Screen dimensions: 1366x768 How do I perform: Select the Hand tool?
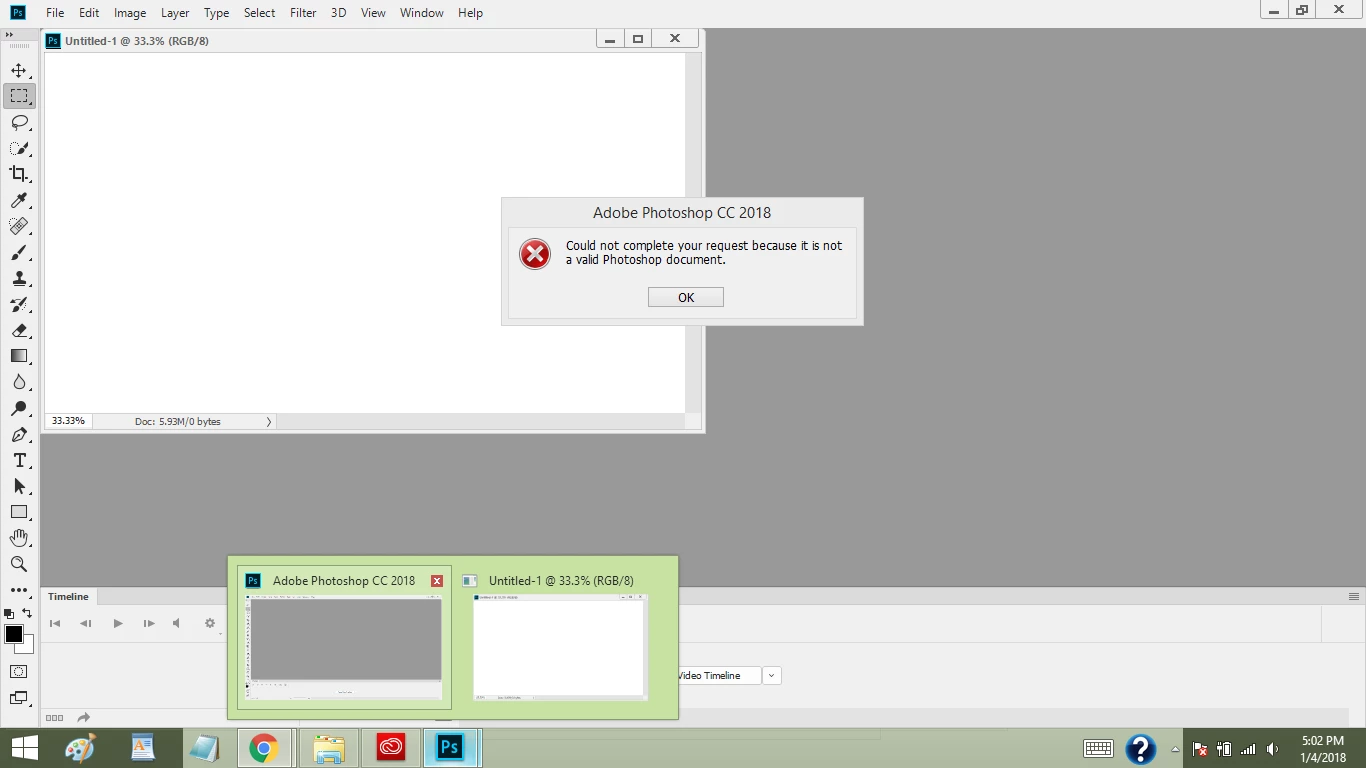point(19,539)
